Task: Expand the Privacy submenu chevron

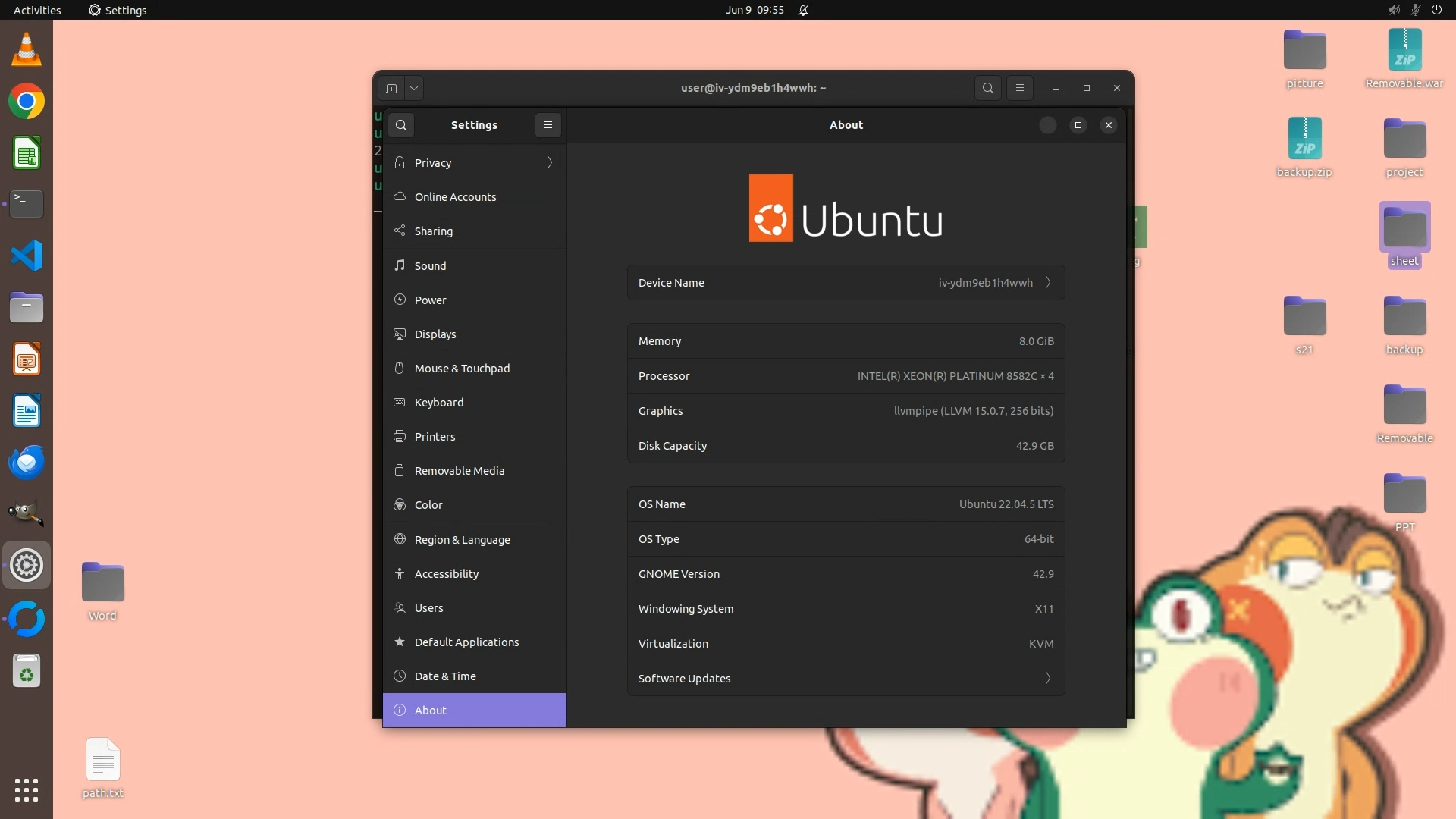Action: click(x=550, y=163)
